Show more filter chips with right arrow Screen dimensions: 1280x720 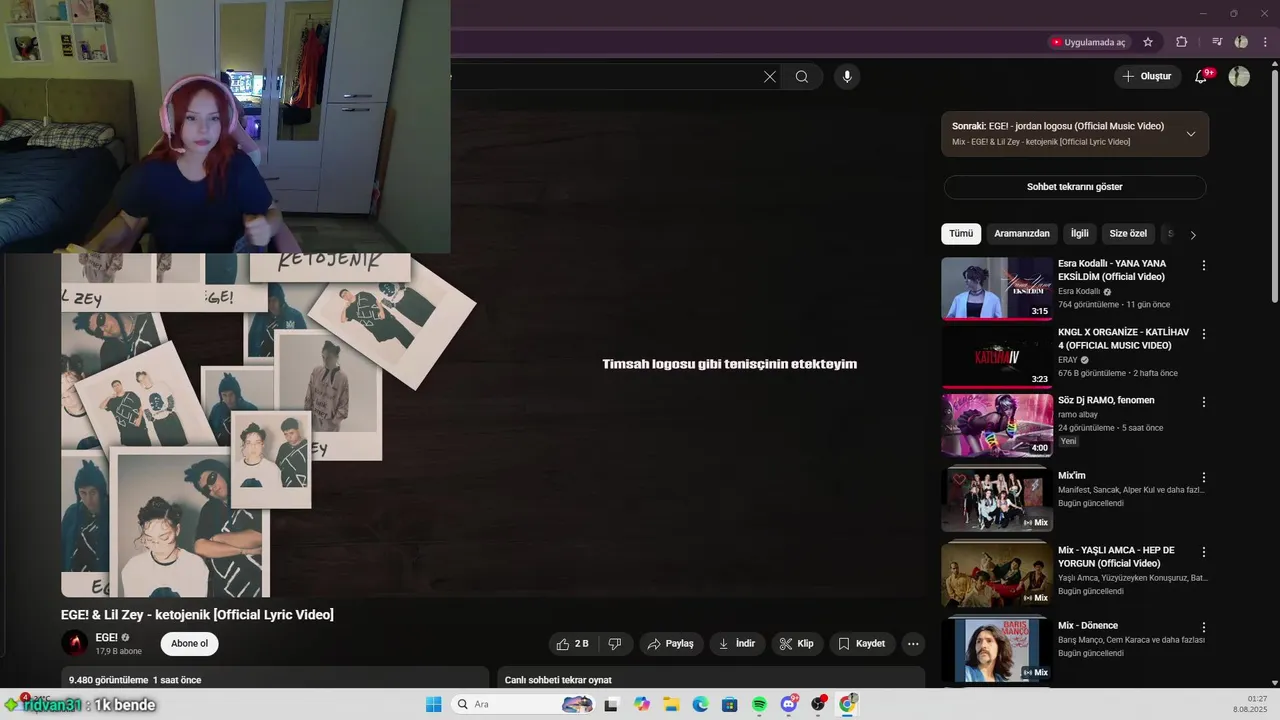click(x=1192, y=235)
